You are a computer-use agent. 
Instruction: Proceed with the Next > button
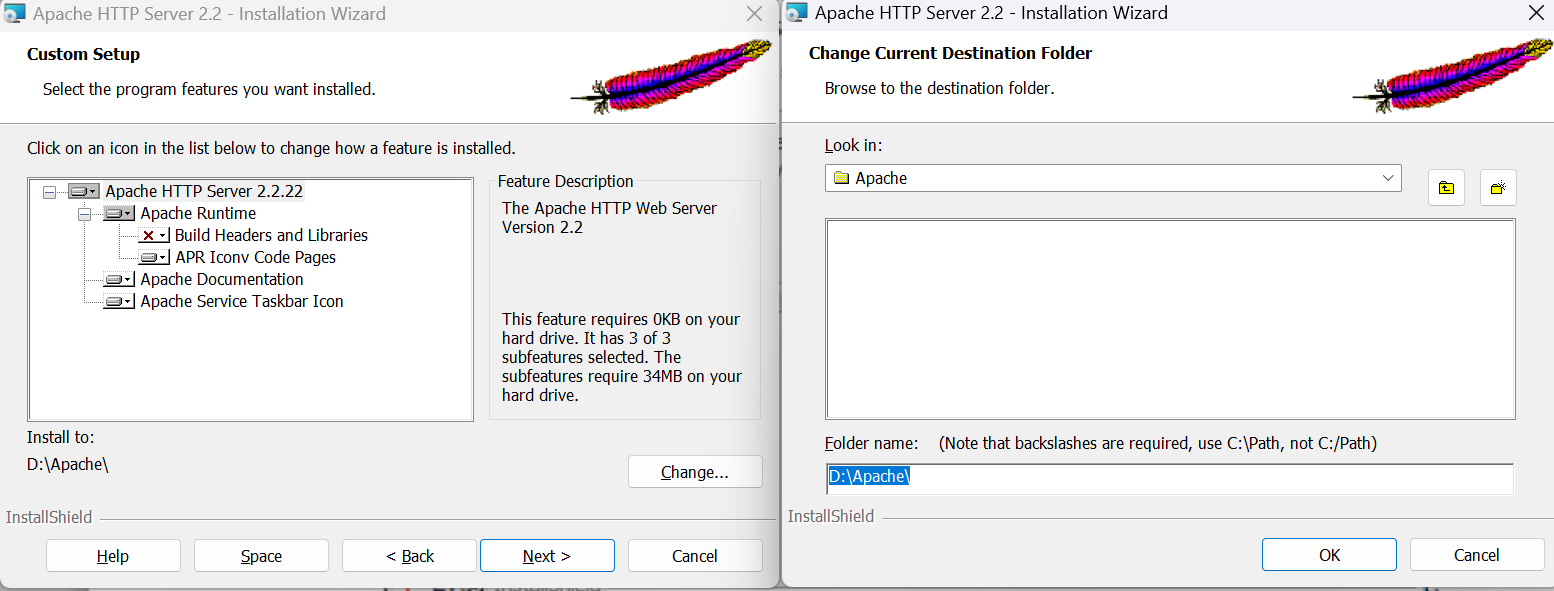(x=547, y=556)
